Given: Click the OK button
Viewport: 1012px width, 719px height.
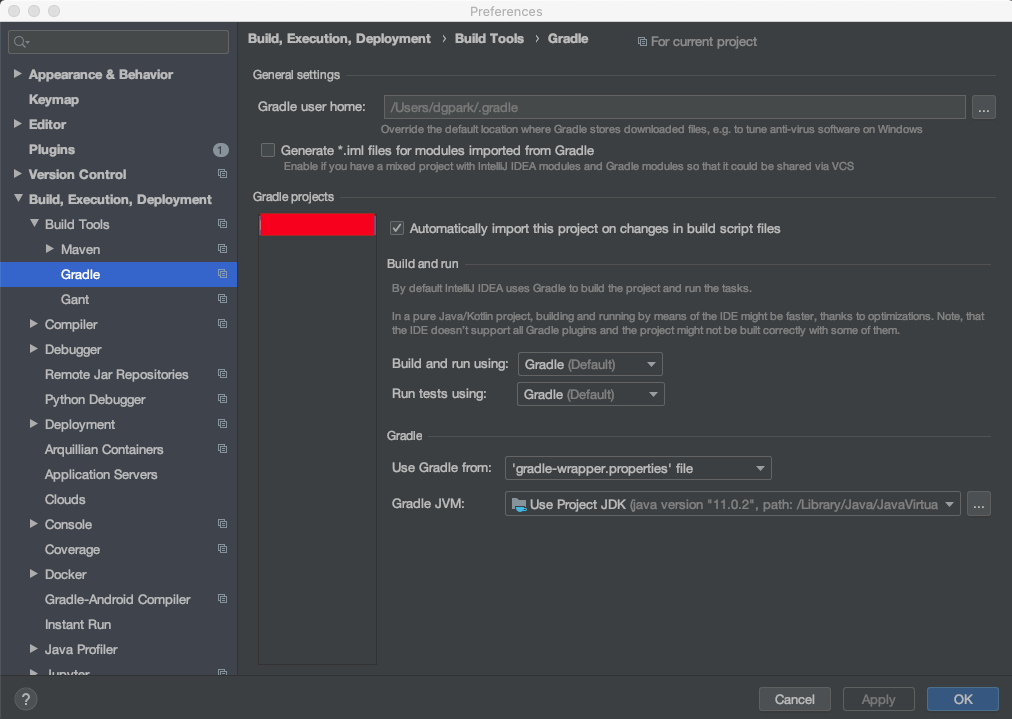Looking at the screenshot, I should point(963,699).
